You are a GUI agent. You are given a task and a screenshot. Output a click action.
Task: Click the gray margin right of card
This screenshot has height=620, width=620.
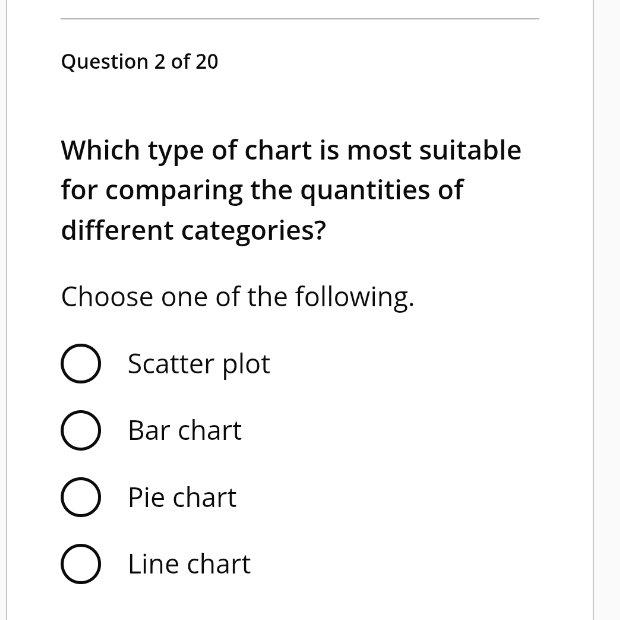click(x=607, y=310)
